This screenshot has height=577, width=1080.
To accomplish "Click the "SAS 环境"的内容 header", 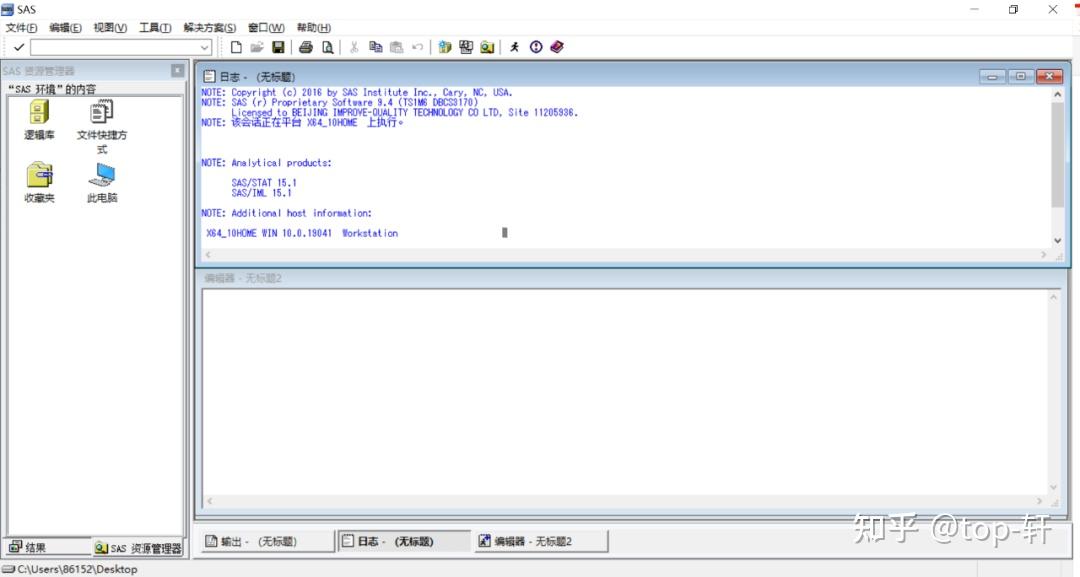I will click(x=52, y=89).
